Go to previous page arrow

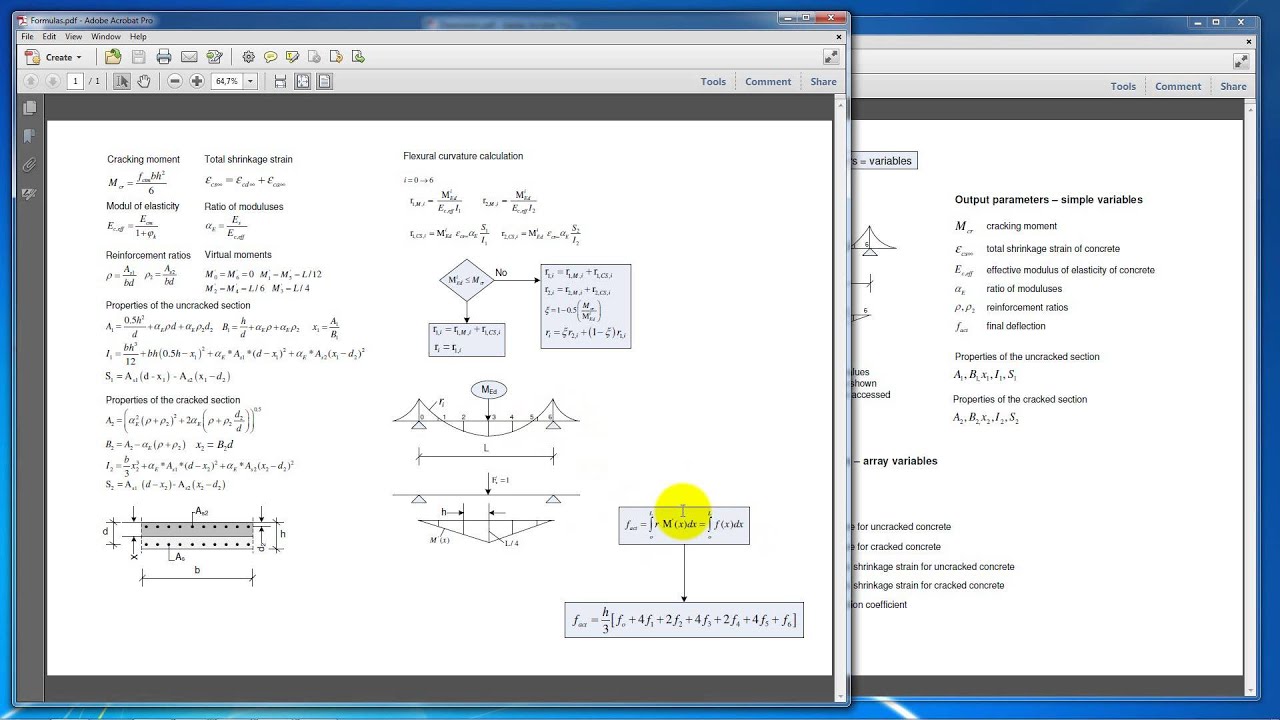30,81
